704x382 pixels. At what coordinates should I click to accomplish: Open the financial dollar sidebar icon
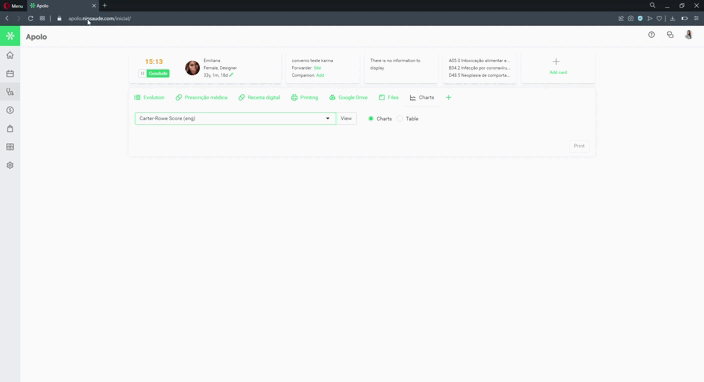[x=10, y=110]
